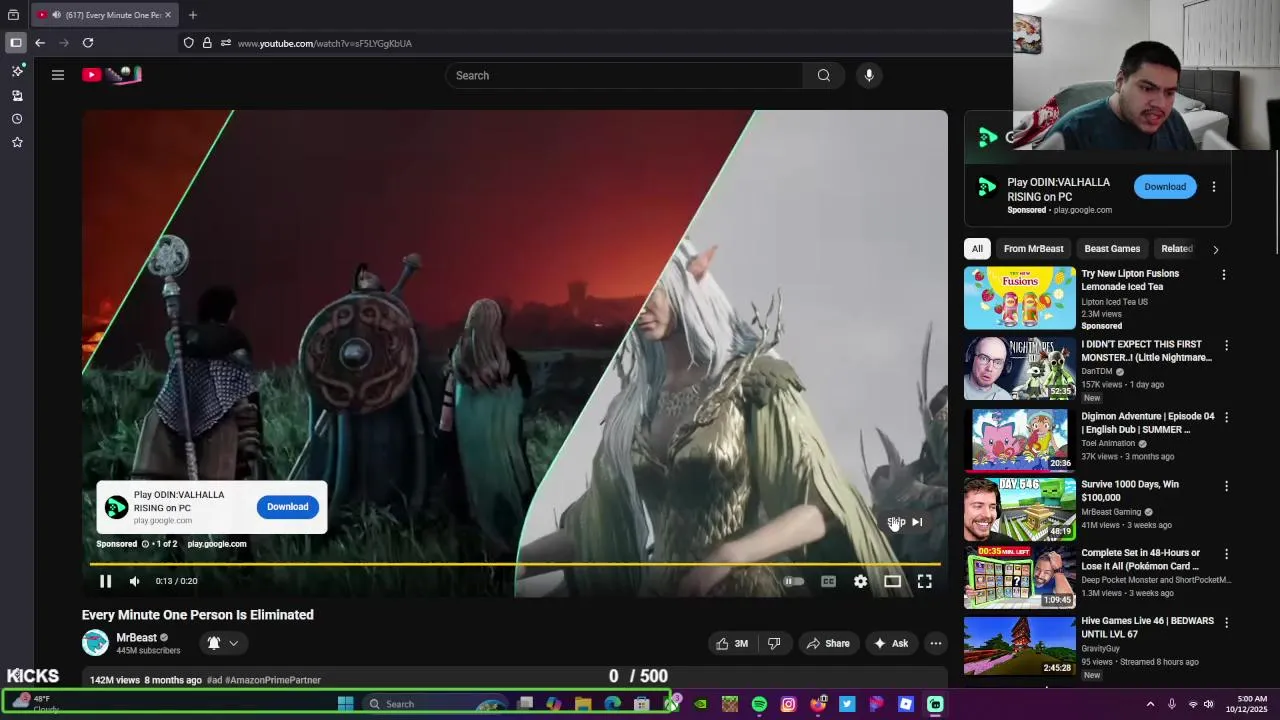The width and height of the screenshot is (1280, 720).
Task: Open options for Survive 1000 Days video
Action: click(1226, 486)
